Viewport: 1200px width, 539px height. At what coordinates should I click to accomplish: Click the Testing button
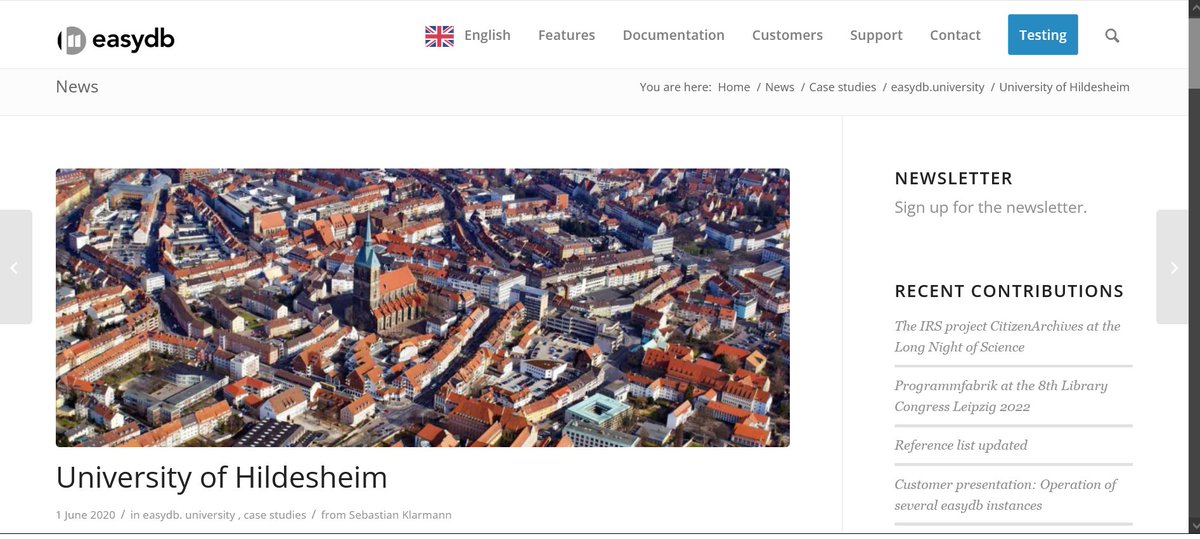(x=1043, y=35)
